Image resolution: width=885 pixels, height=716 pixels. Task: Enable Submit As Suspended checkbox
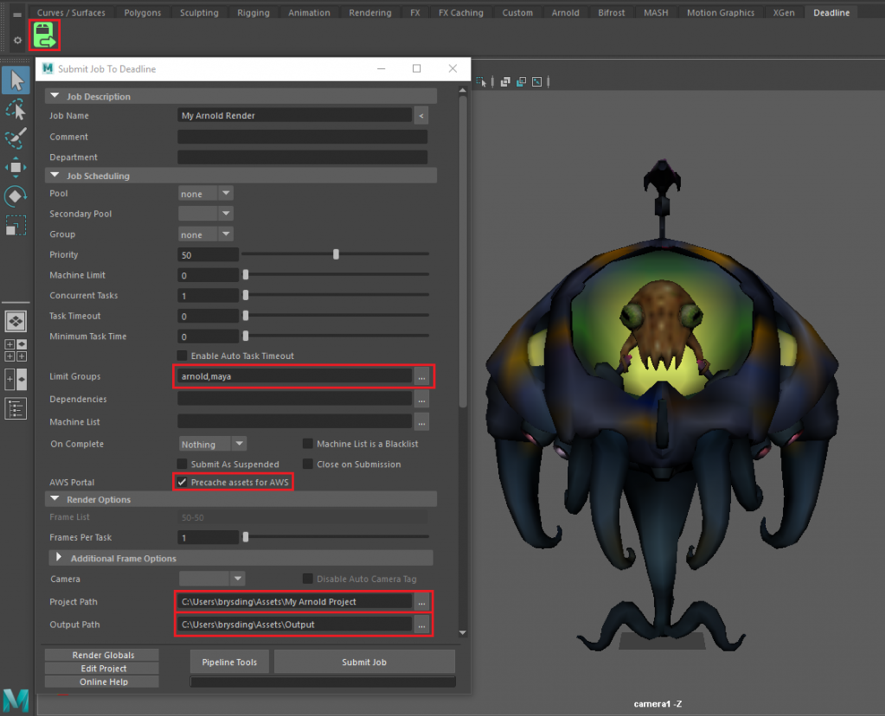coord(182,464)
